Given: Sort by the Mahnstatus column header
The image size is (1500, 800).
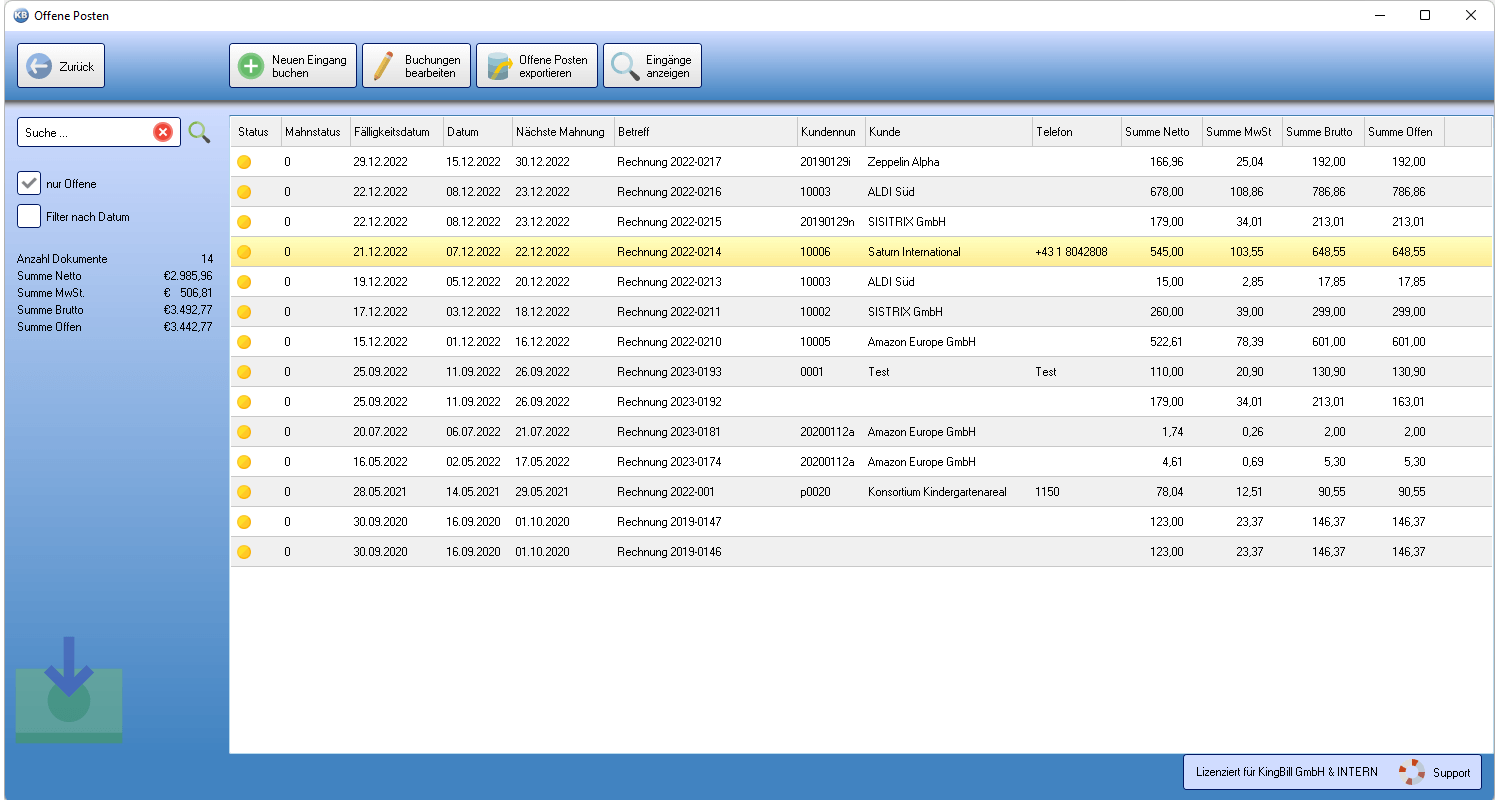Looking at the screenshot, I should 316,132.
